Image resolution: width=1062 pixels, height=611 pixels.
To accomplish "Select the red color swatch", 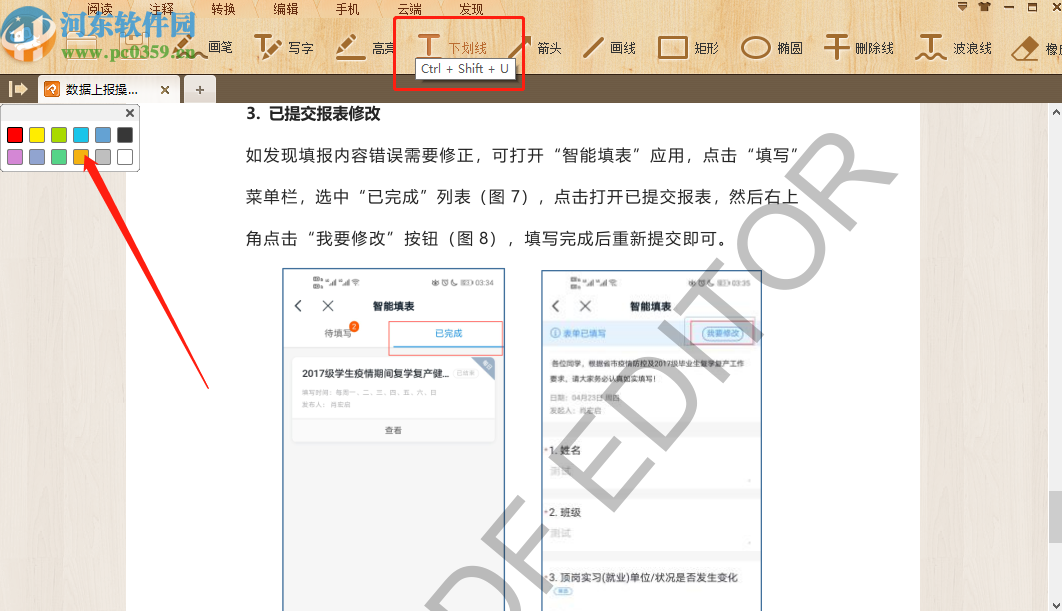I will tap(13, 133).
